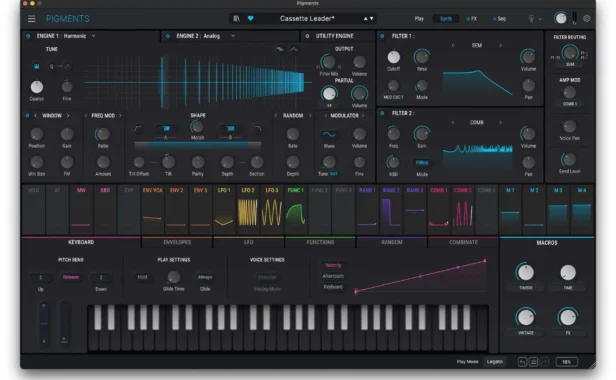Click the Shape morph horizontal slider bar
This screenshot has height=380, width=616.
tap(198, 145)
